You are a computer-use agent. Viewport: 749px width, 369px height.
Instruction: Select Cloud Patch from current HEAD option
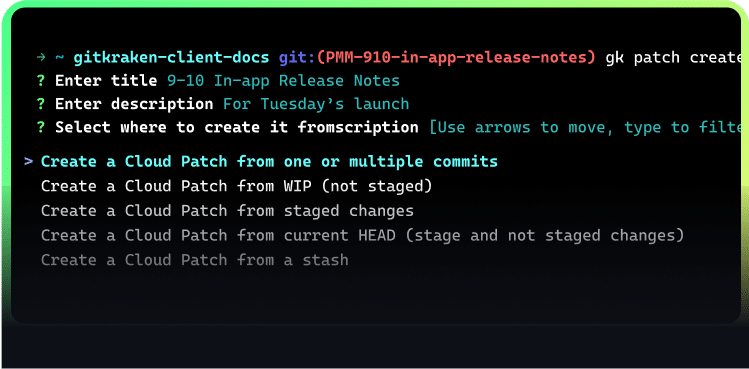[x=363, y=236]
